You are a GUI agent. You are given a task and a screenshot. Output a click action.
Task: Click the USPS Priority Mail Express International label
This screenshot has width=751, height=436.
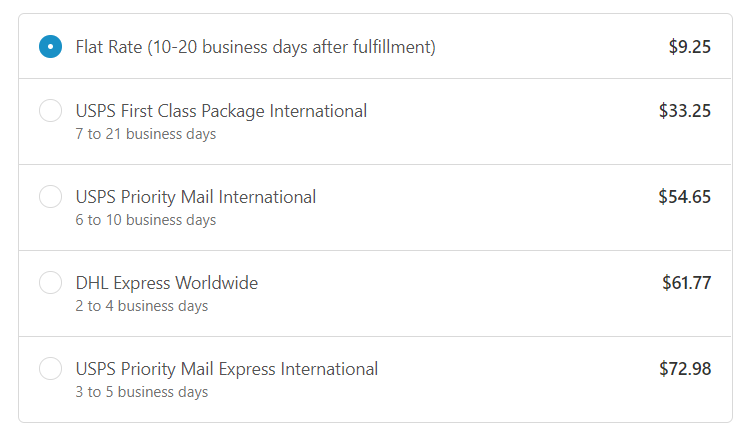tap(227, 369)
